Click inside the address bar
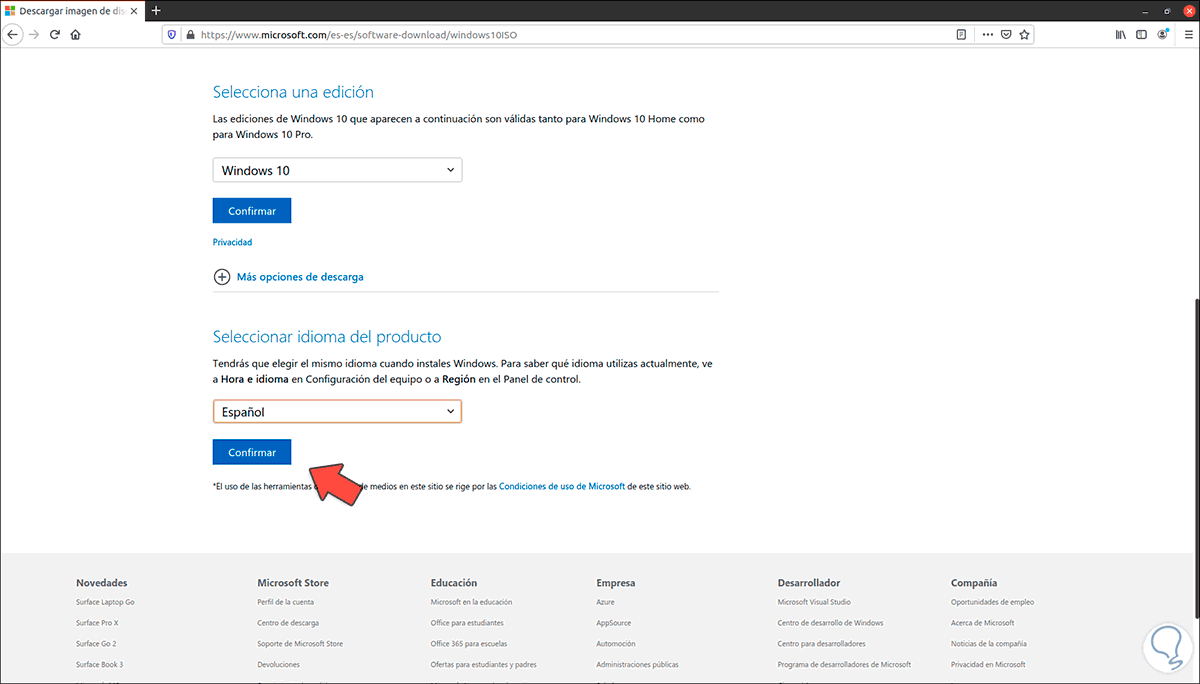 500,33
